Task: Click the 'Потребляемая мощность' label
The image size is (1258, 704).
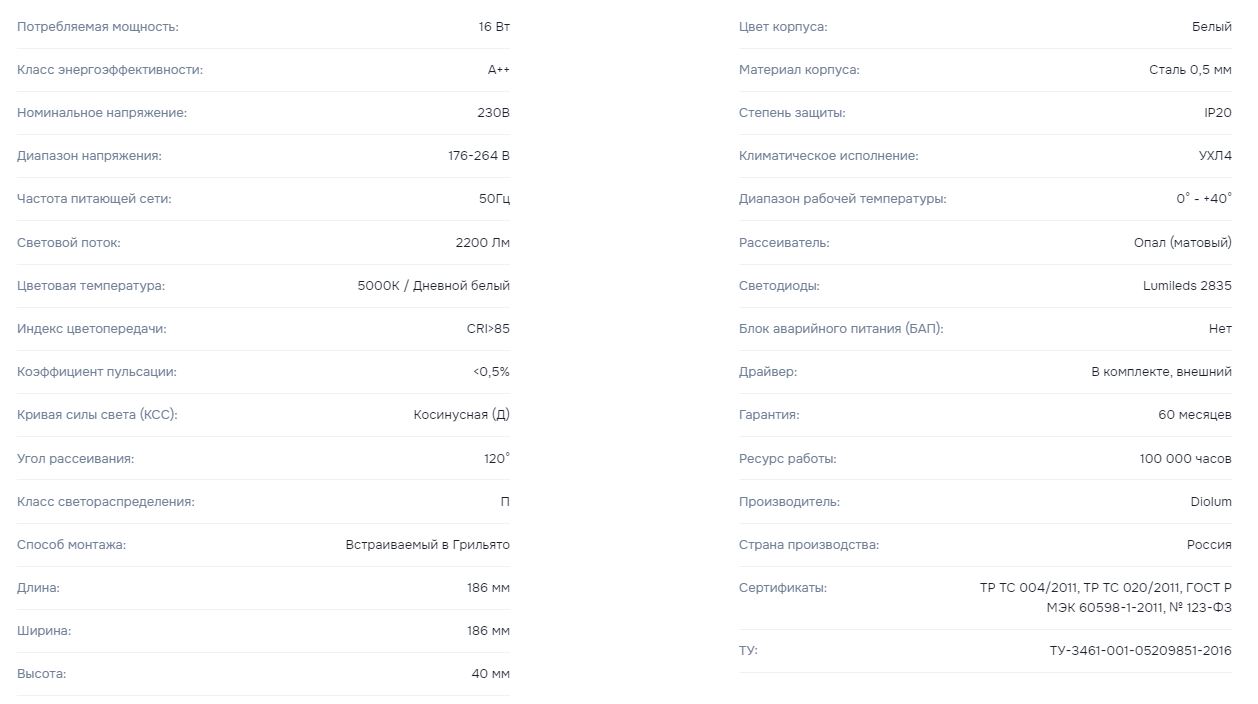Action: [98, 27]
